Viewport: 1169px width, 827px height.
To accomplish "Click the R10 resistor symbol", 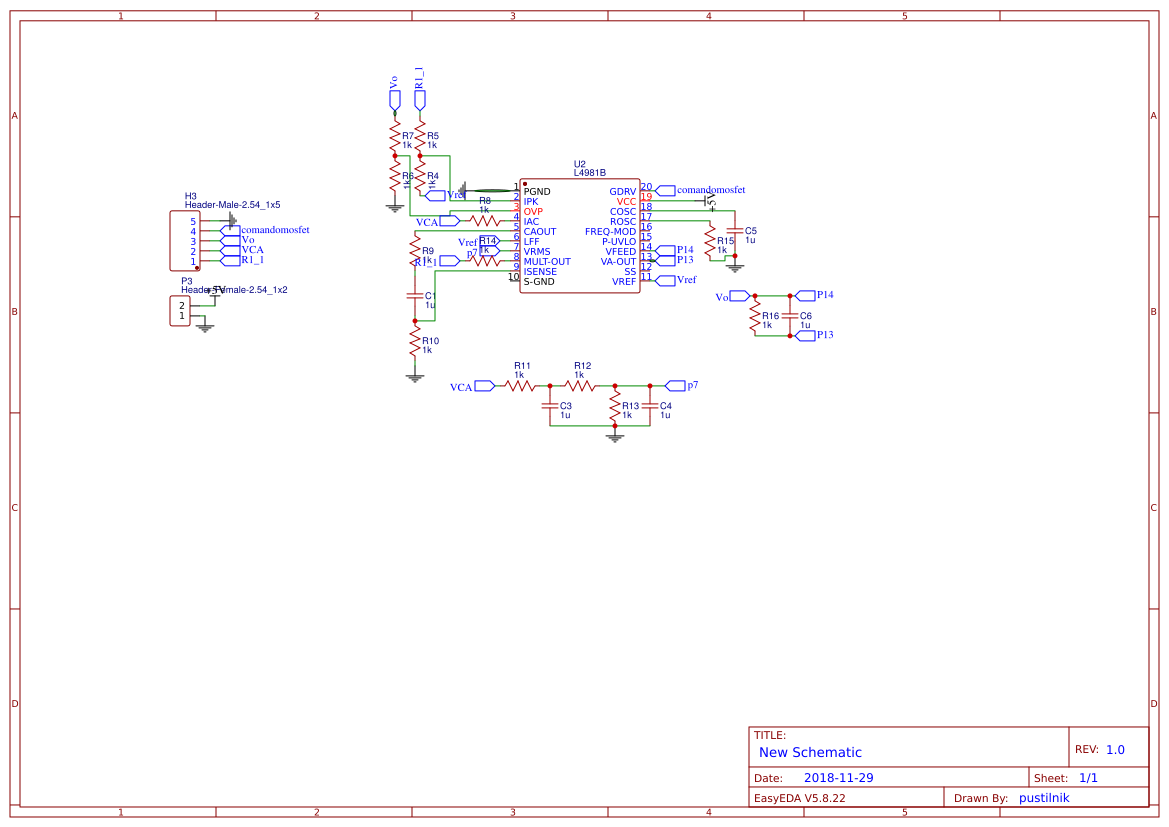I will [x=414, y=344].
